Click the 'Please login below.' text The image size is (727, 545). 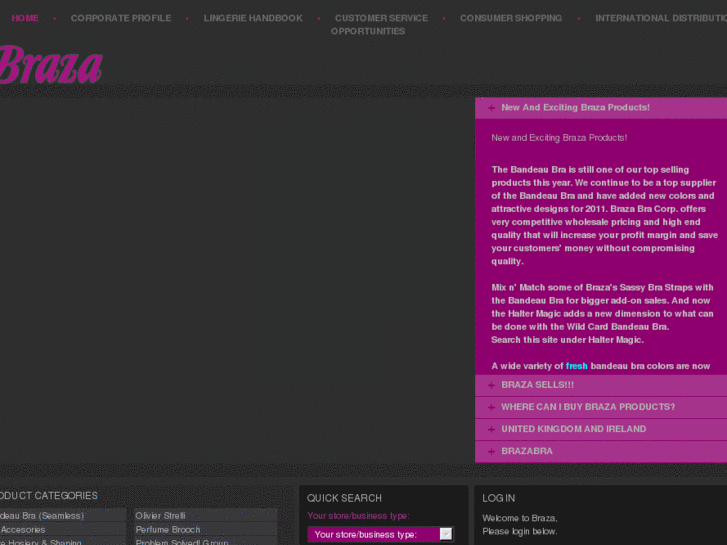tap(520, 532)
